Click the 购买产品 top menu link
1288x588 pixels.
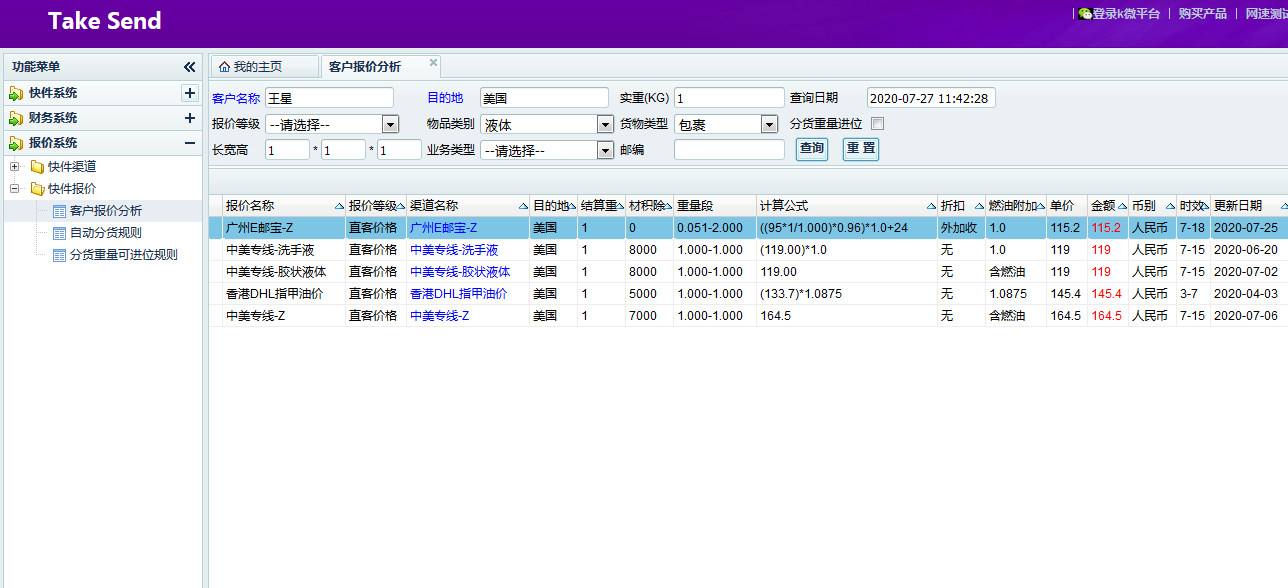[x=1202, y=14]
